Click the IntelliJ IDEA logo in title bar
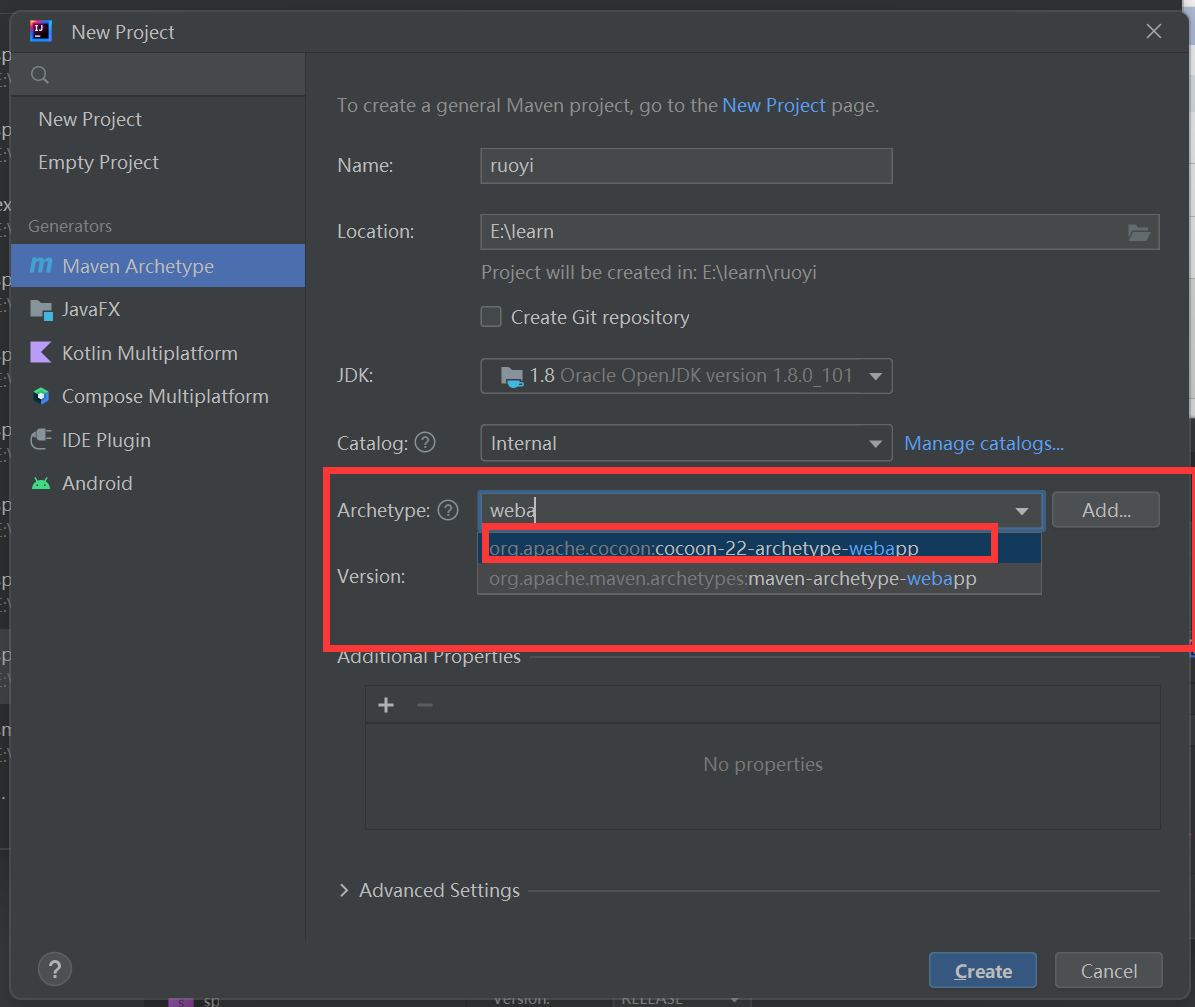The height and width of the screenshot is (1007, 1195). (40, 31)
